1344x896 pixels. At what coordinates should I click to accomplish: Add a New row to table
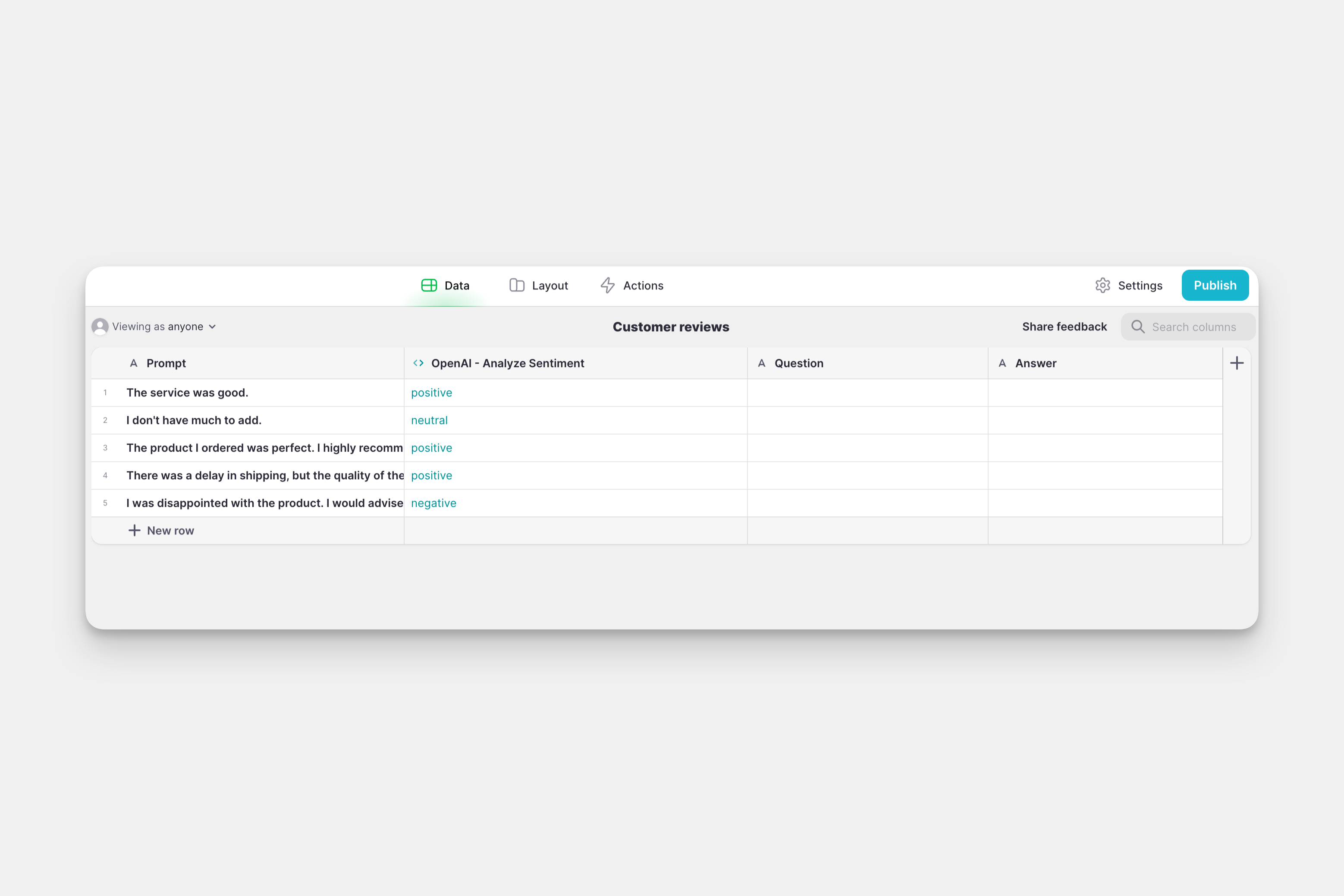coord(162,530)
